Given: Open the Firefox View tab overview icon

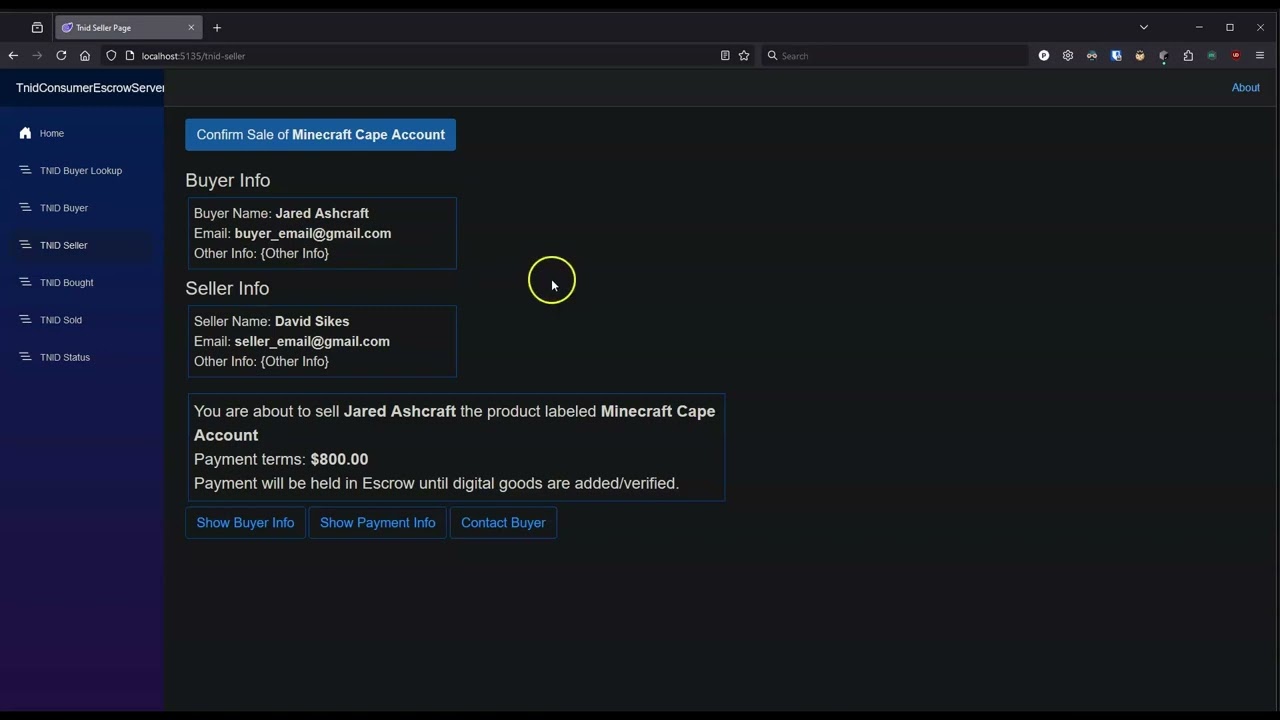Looking at the screenshot, I should (37, 28).
